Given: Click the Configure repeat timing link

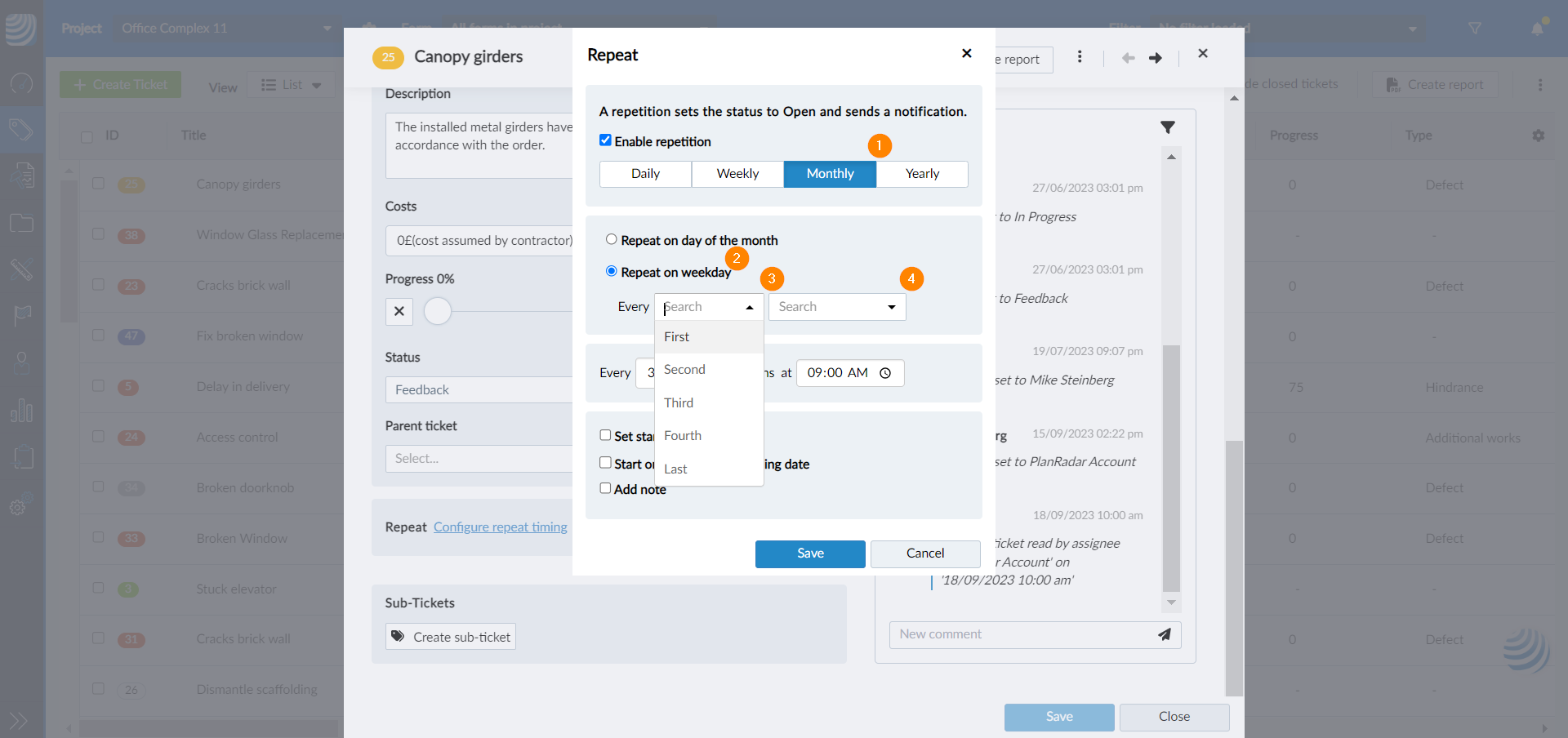Looking at the screenshot, I should click(500, 527).
